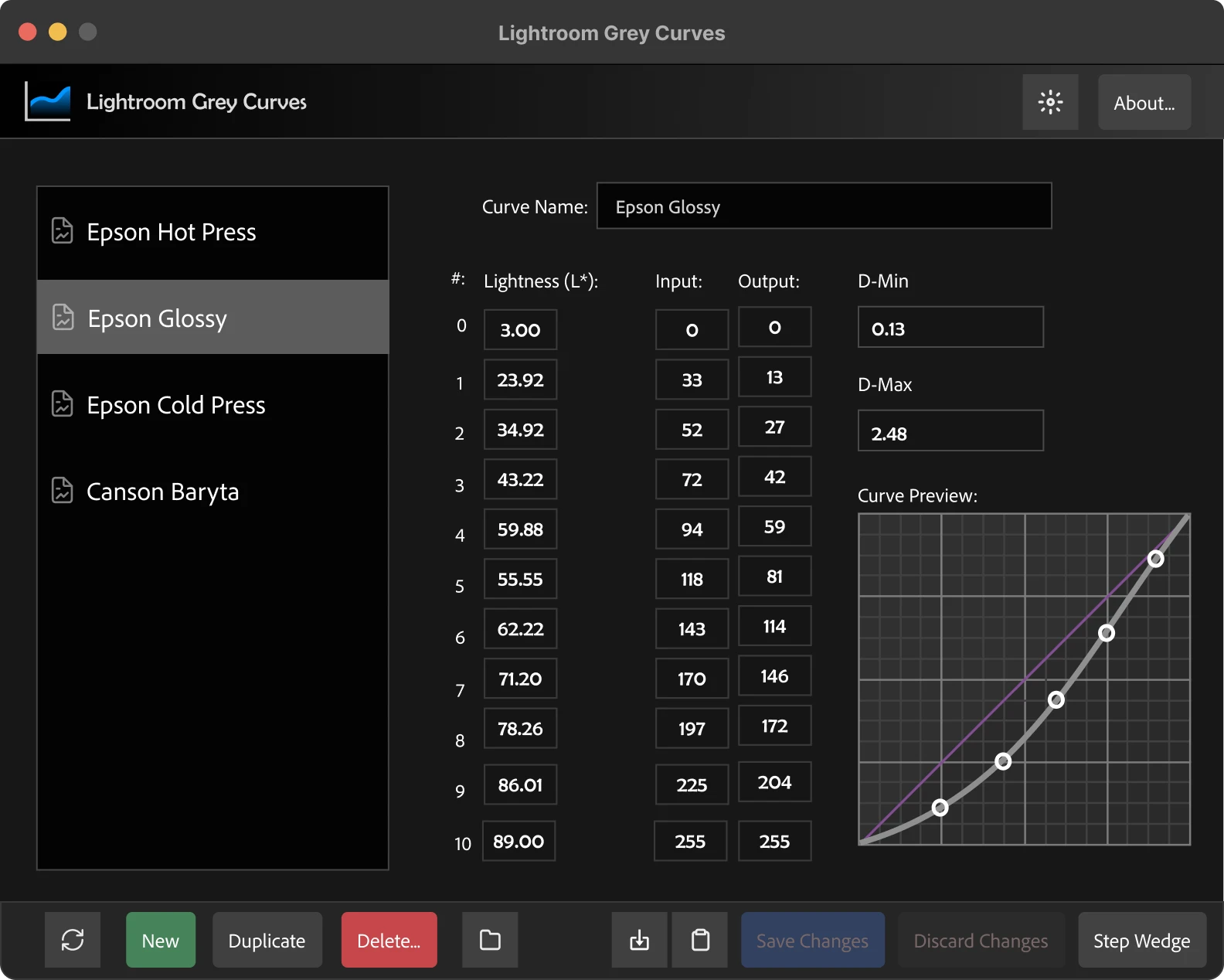Click output field showing 27
Image resolution: width=1224 pixels, height=980 pixels.
pyautogui.click(x=774, y=427)
